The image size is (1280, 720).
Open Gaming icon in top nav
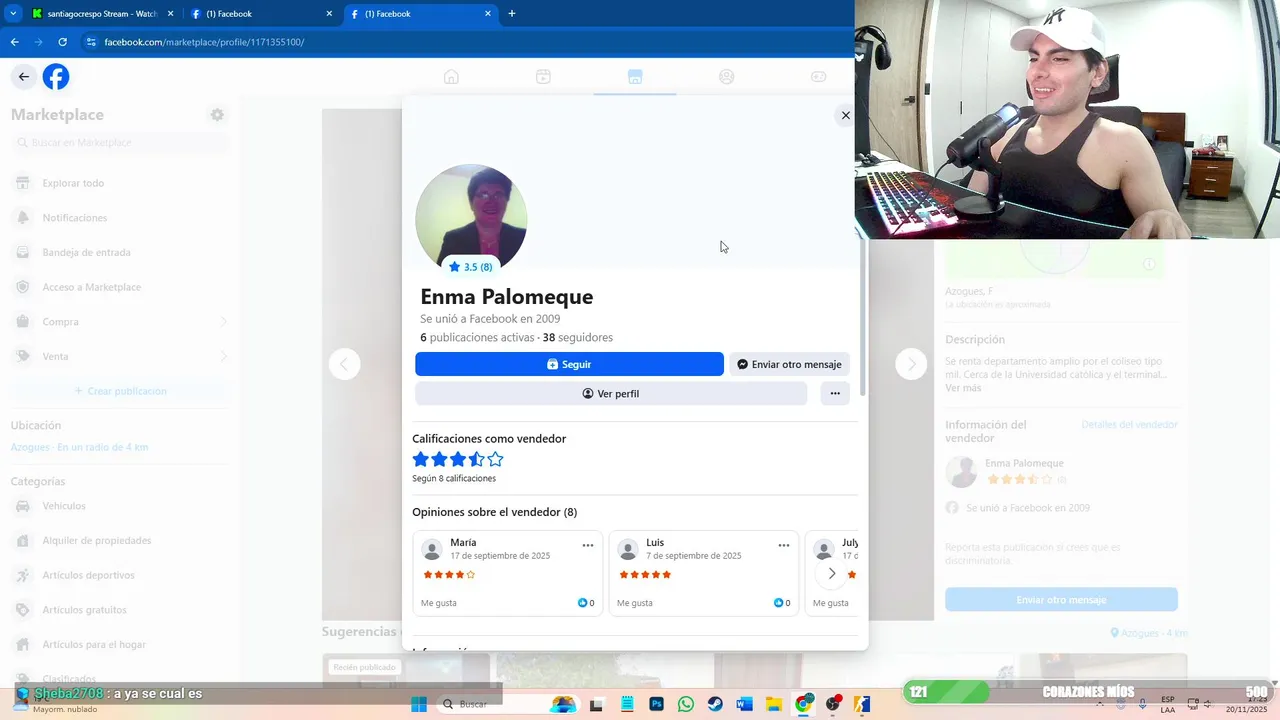[818, 77]
